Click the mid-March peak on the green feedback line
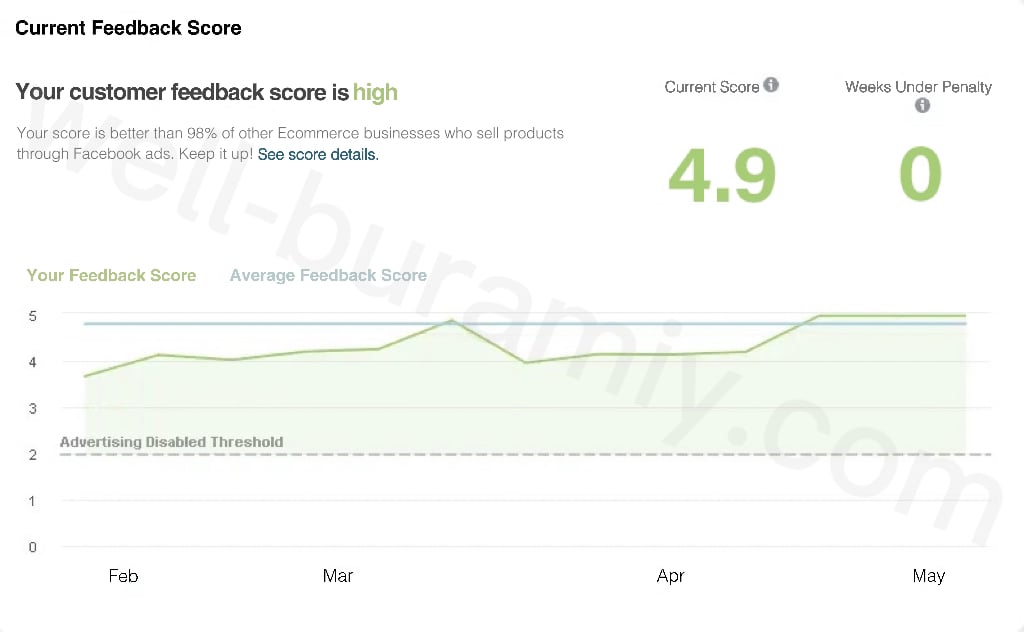 click(451, 321)
